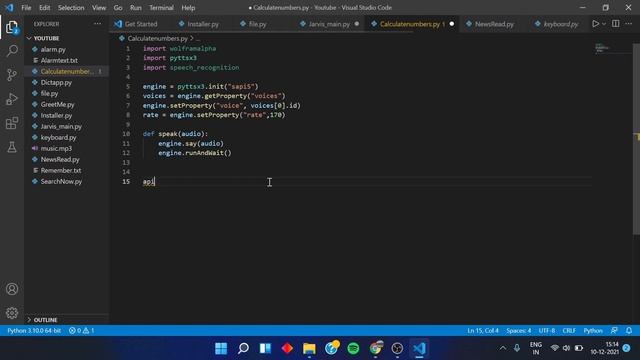Open music.mp3 in explorer
This screenshot has width=640, height=360.
pos(56,149)
